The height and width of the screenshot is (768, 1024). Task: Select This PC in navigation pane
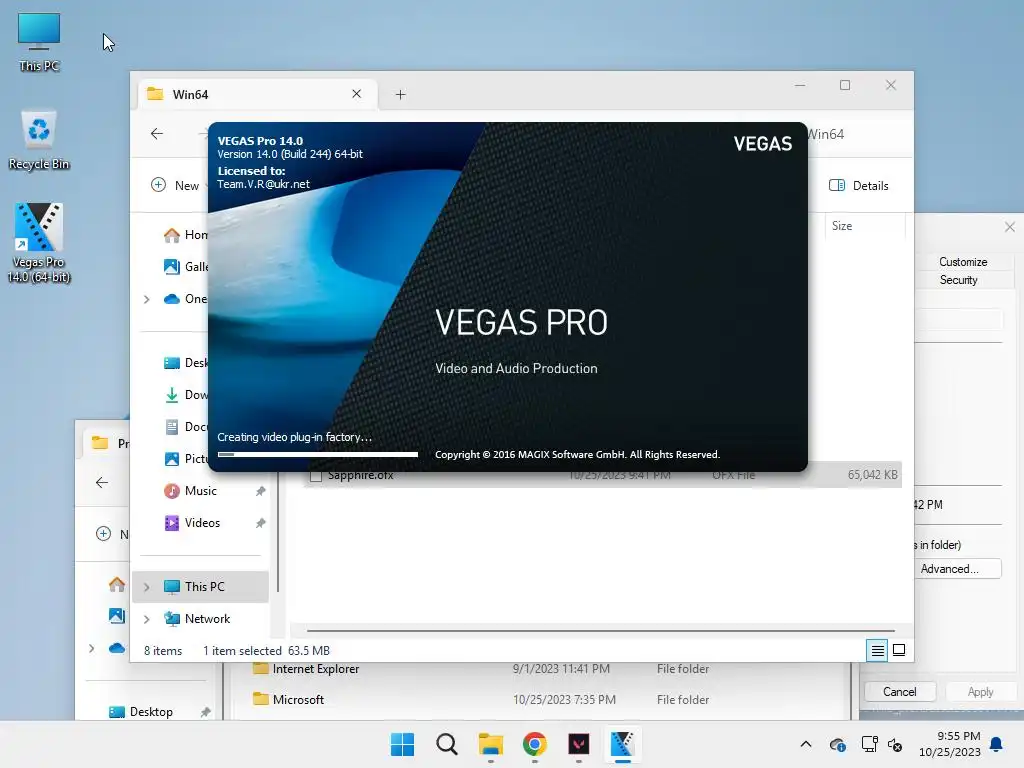tap(200, 586)
